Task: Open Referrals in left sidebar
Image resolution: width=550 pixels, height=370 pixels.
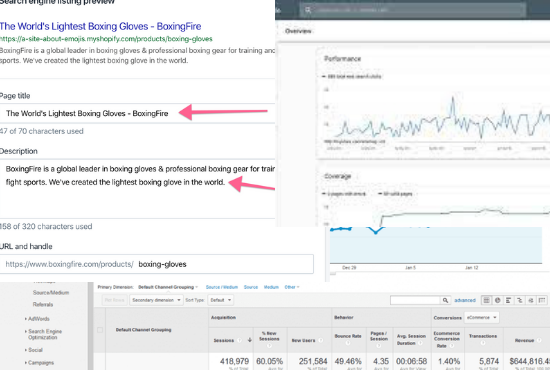Action: [x=43, y=304]
